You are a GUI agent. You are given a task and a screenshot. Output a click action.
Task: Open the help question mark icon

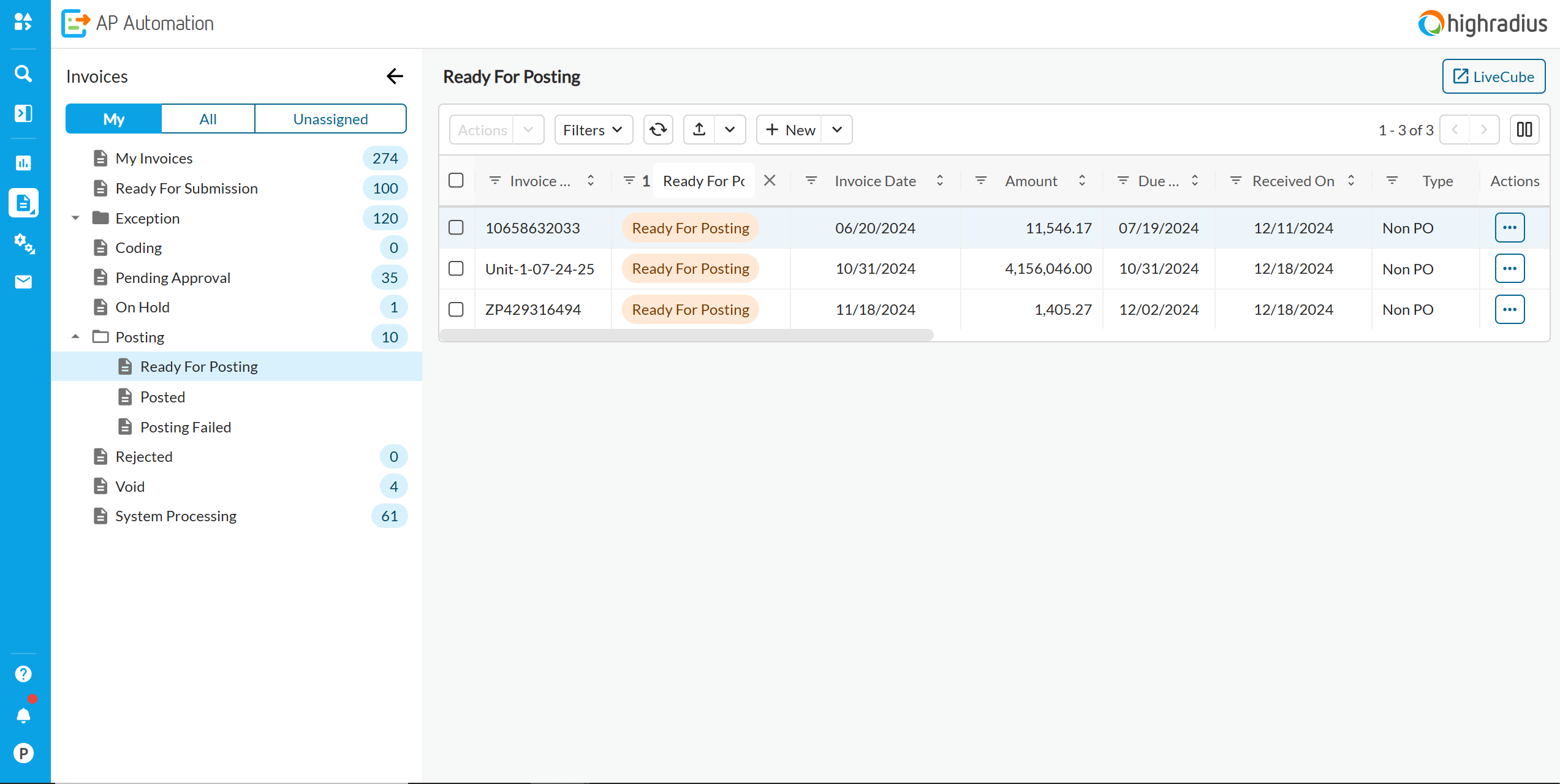click(x=23, y=674)
